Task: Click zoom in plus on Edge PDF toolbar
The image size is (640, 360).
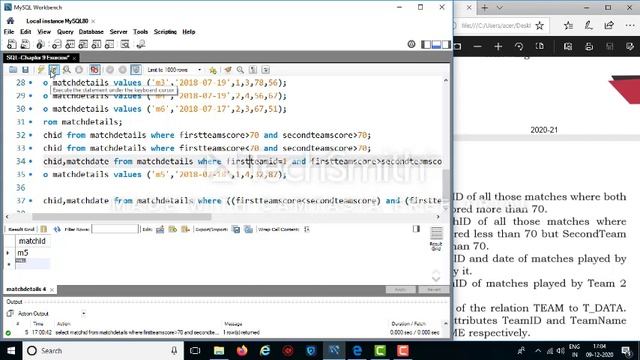Action: [x=498, y=47]
